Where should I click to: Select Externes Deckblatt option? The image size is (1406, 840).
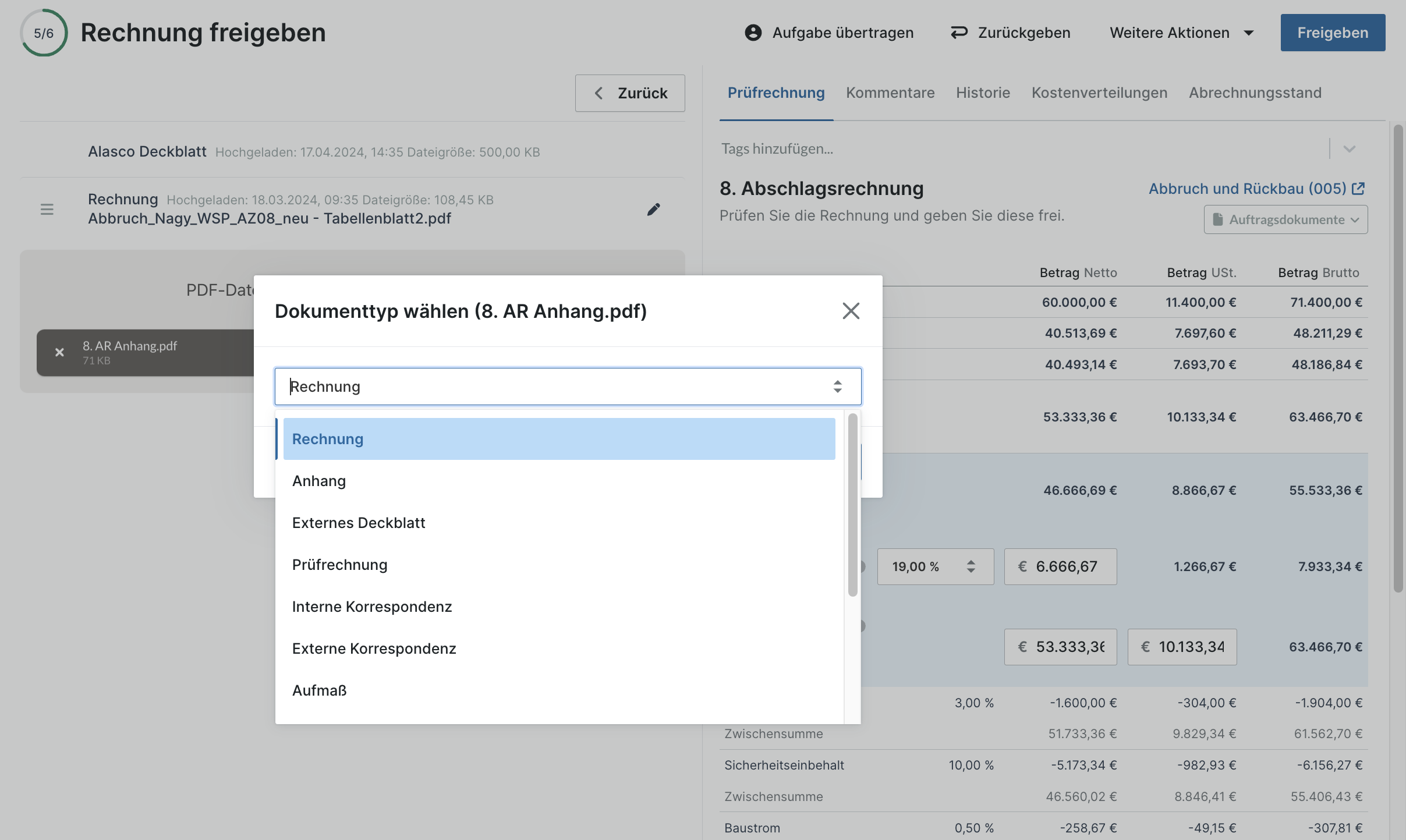point(559,523)
